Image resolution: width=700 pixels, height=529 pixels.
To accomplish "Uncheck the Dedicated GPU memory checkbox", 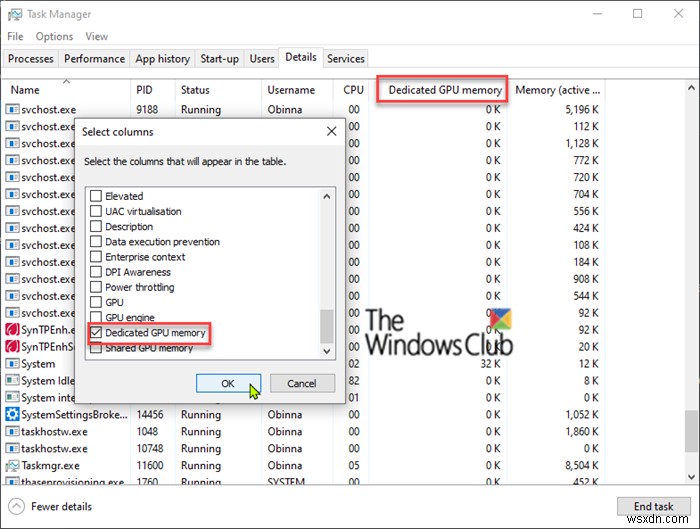I will click(96, 333).
